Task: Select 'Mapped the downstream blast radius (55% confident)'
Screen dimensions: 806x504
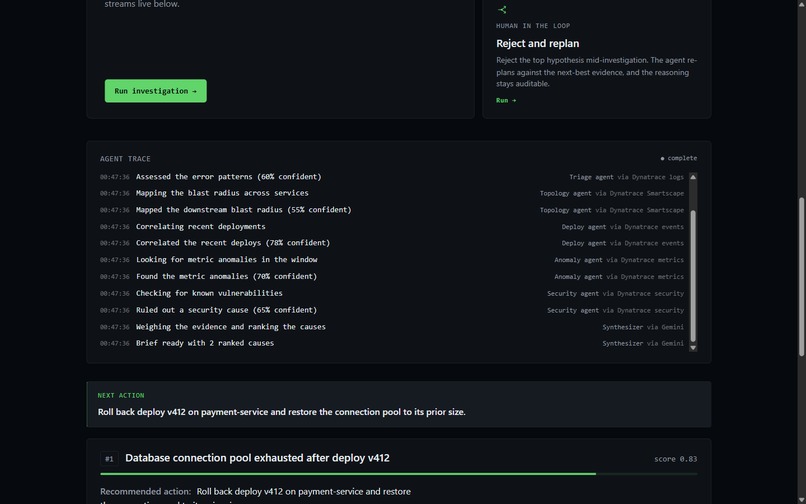Action: (x=243, y=210)
